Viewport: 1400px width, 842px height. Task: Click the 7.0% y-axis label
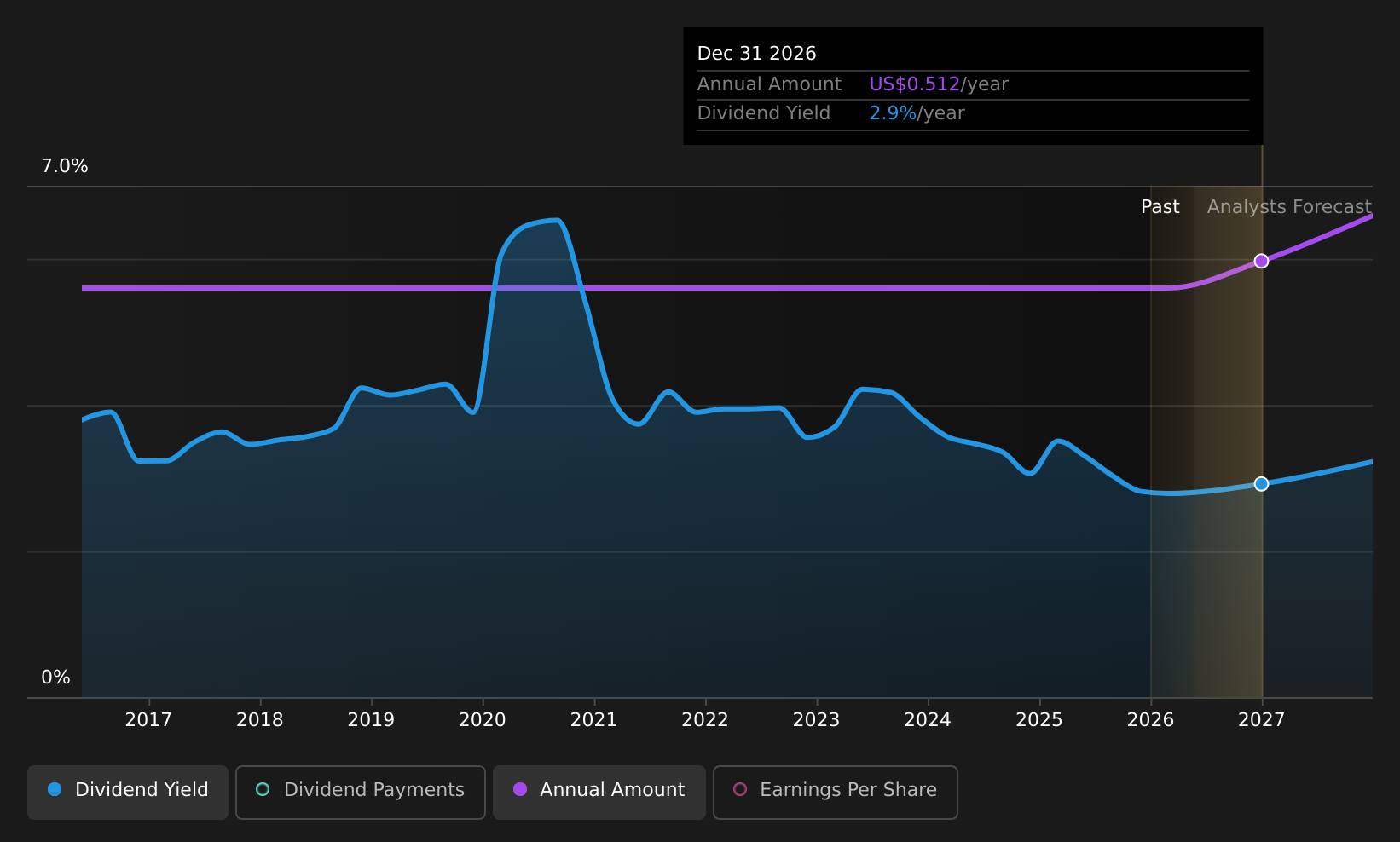tap(65, 166)
